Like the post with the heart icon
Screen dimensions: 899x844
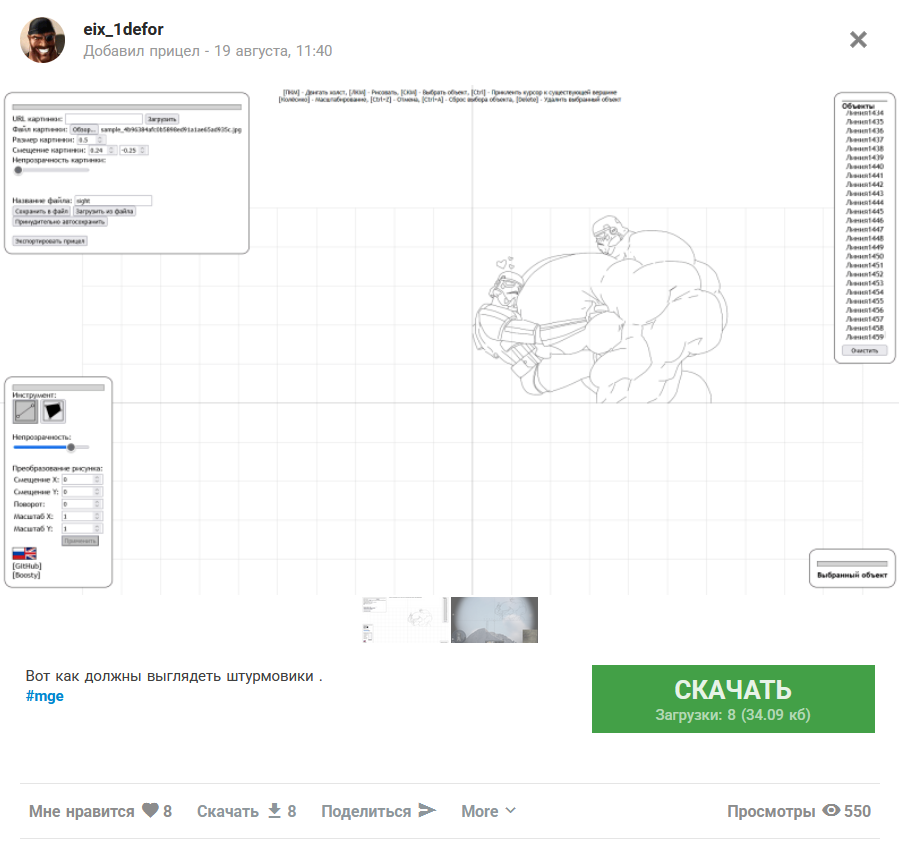(x=150, y=810)
